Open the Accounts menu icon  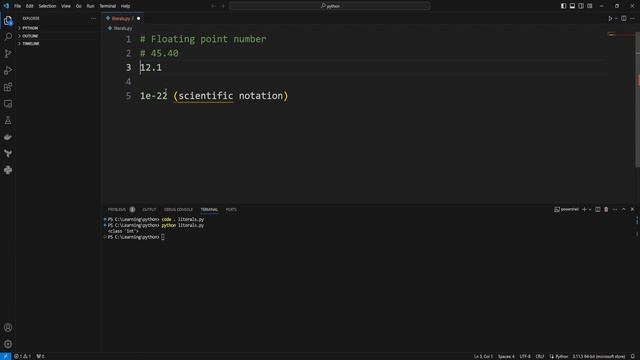(8, 327)
